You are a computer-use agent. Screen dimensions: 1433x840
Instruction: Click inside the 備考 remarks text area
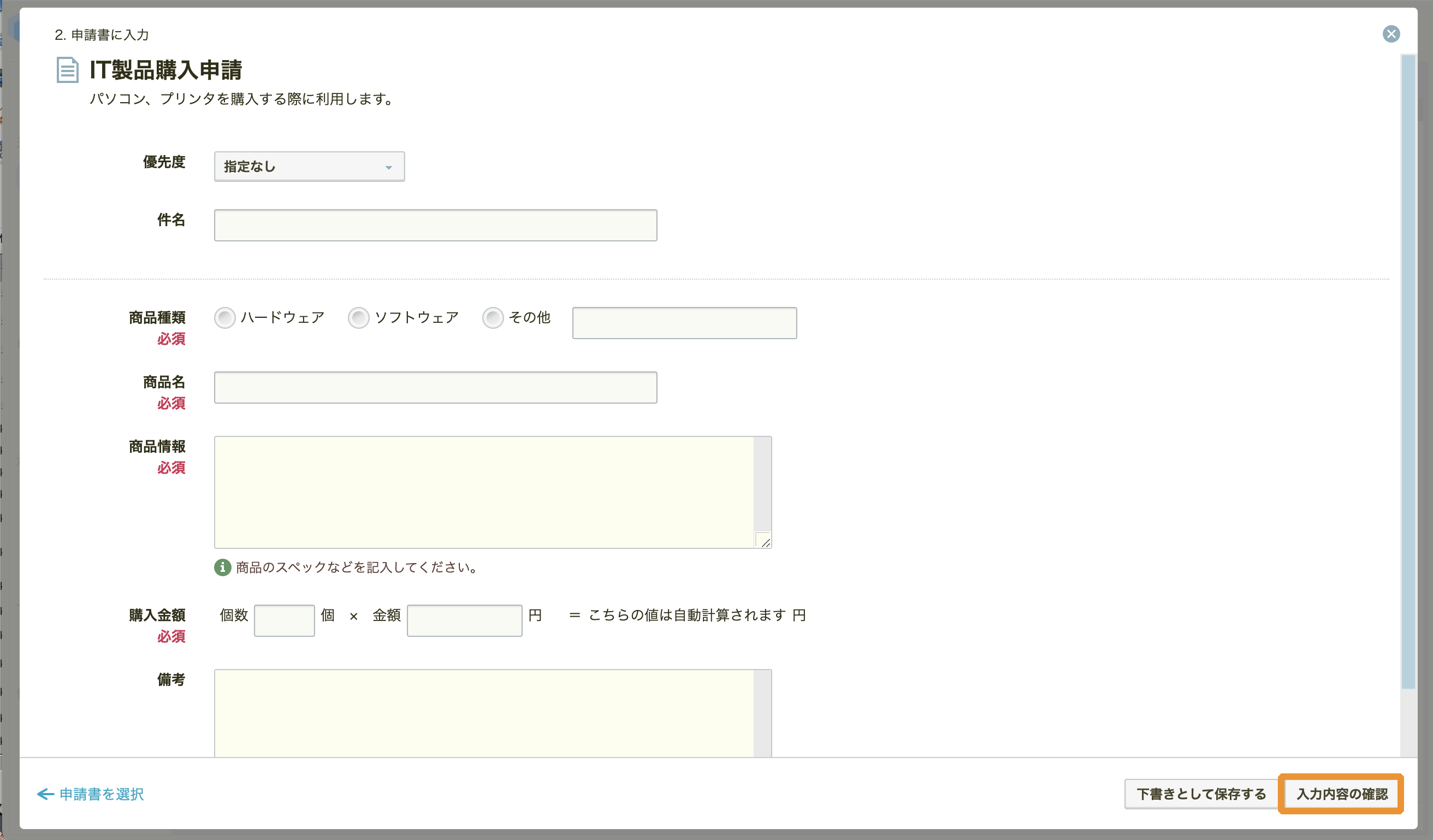pos(484,714)
